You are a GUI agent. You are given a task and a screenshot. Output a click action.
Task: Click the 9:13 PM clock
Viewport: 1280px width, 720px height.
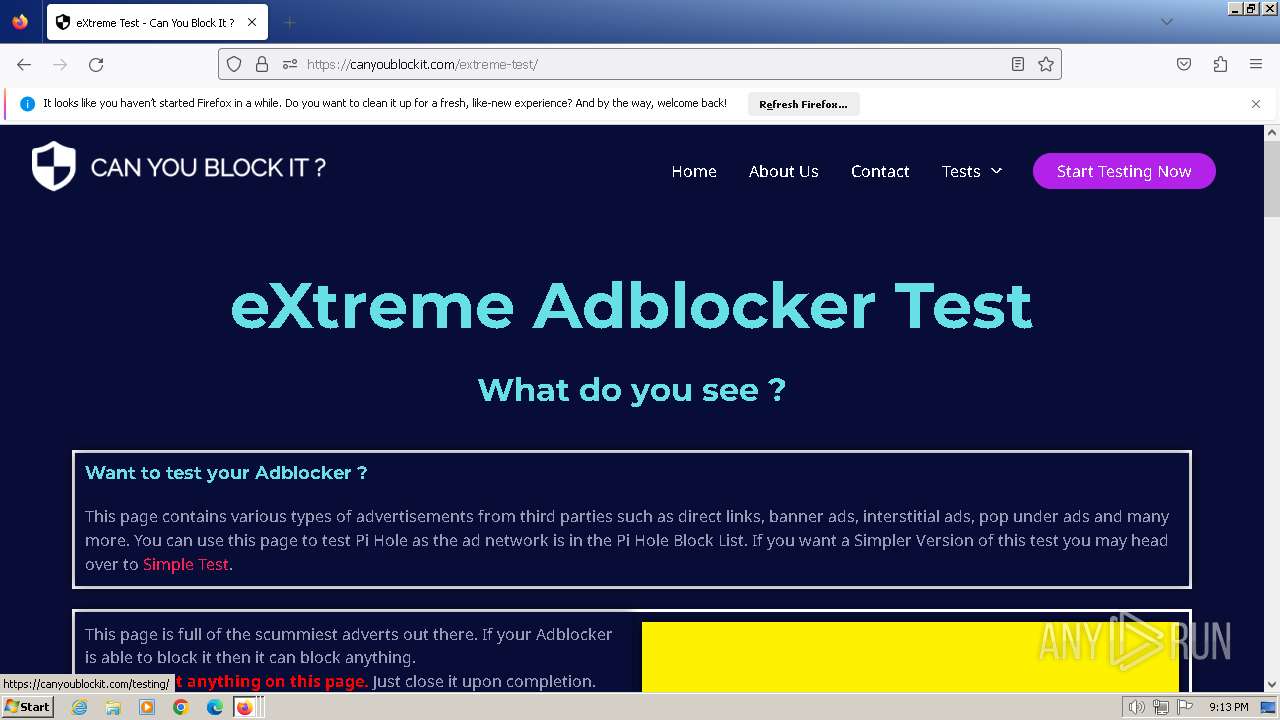pos(1228,707)
